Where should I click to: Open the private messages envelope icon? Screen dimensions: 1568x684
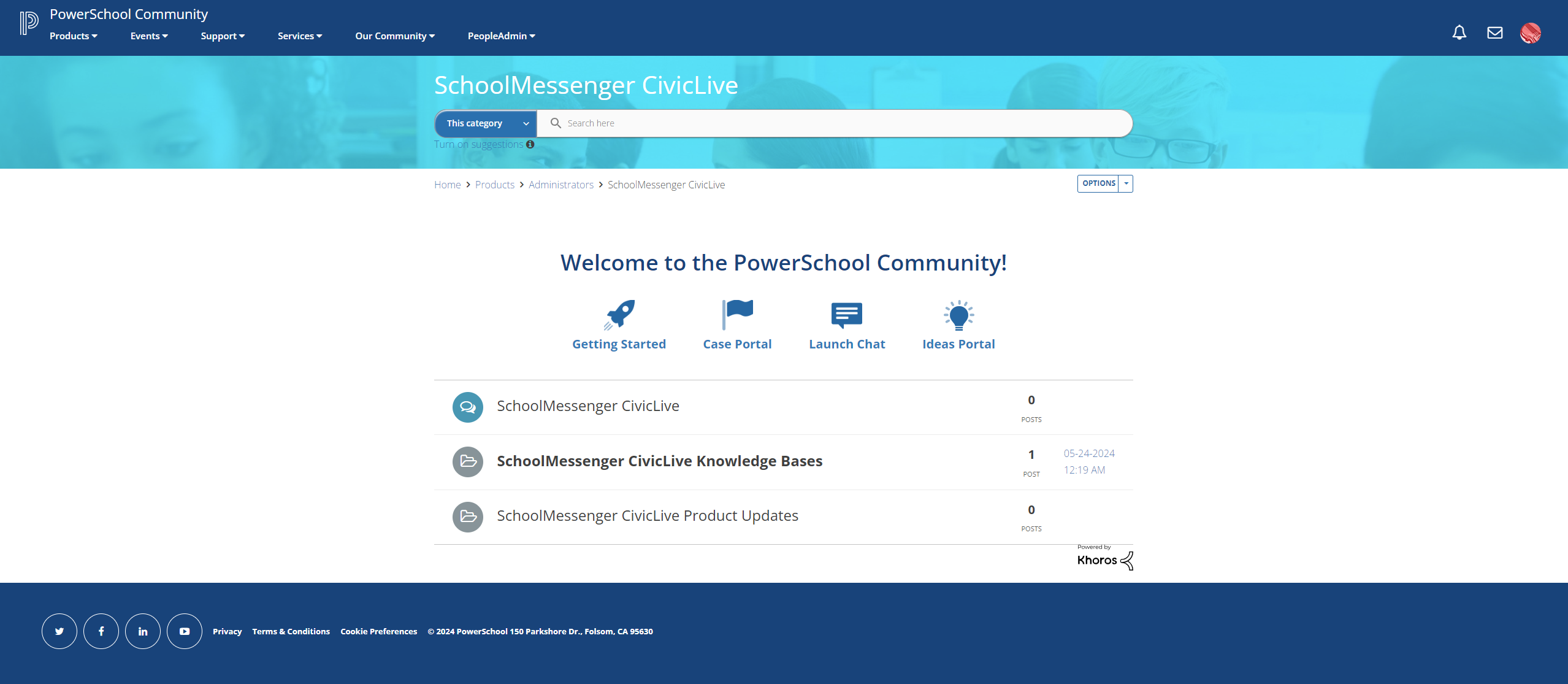click(1495, 33)
